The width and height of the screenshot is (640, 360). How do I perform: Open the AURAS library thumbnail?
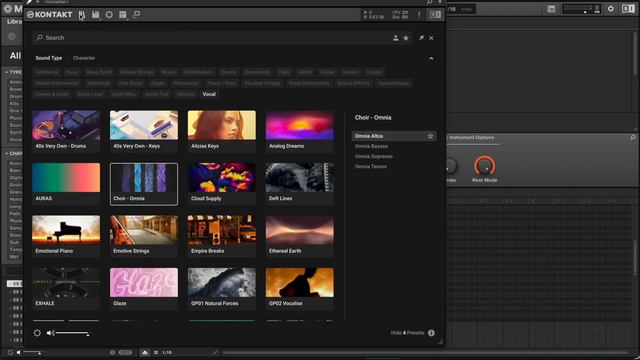click(x=66, y=184)
